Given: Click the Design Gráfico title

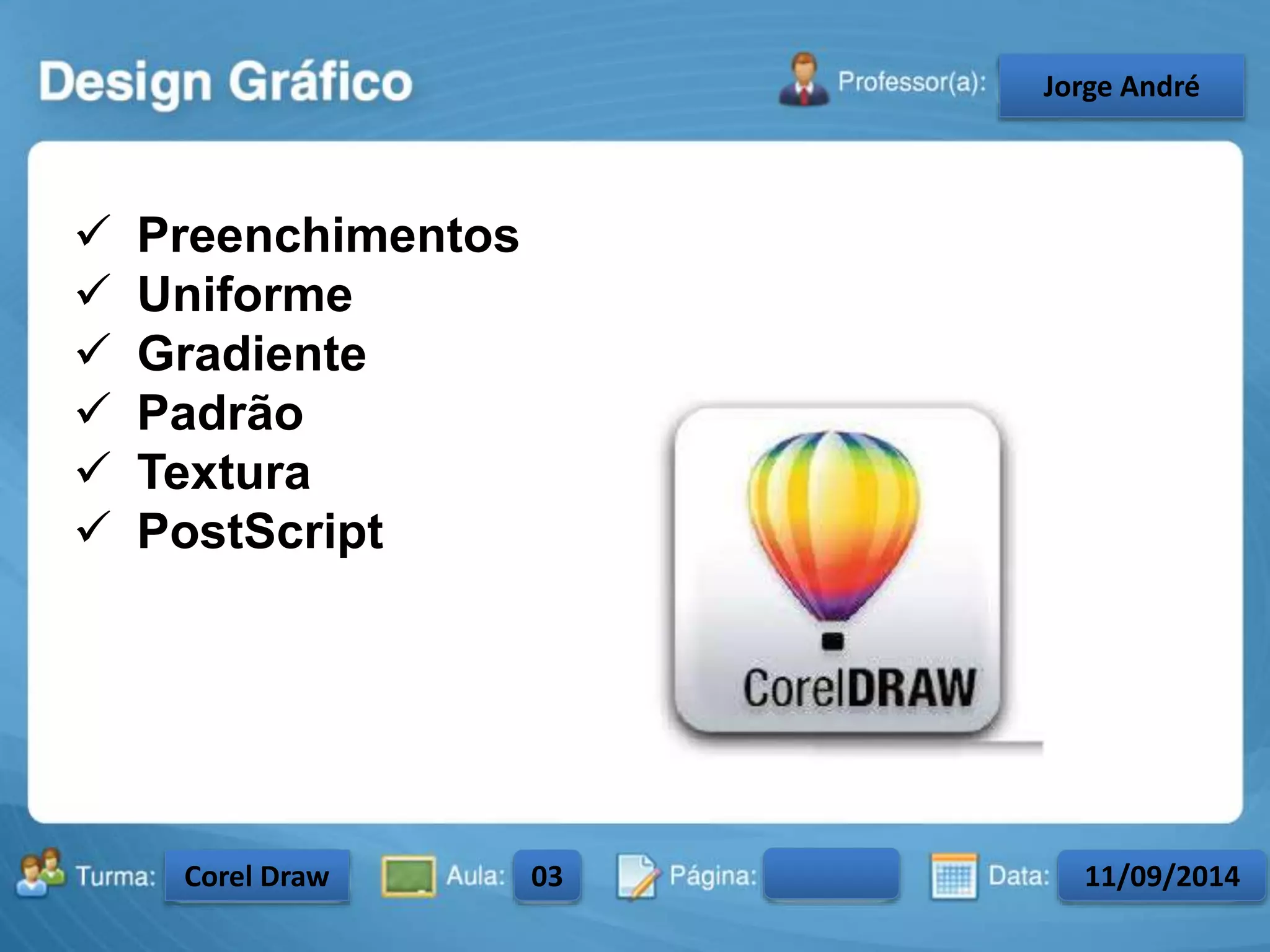Looking at the screenshot, I should [x=226, y=82].
